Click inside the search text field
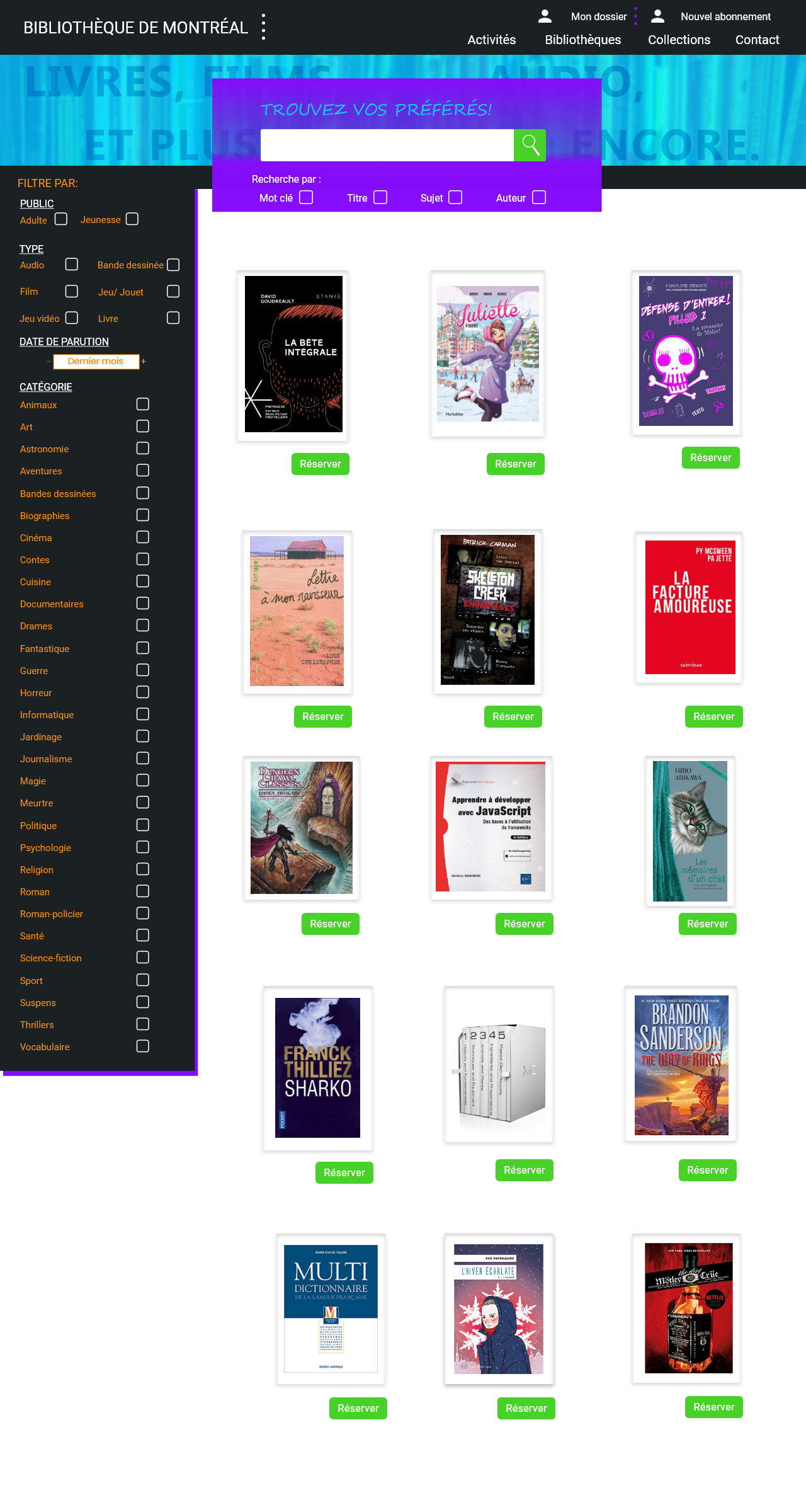Screen dimensions: 806x1512 point(387,145)
